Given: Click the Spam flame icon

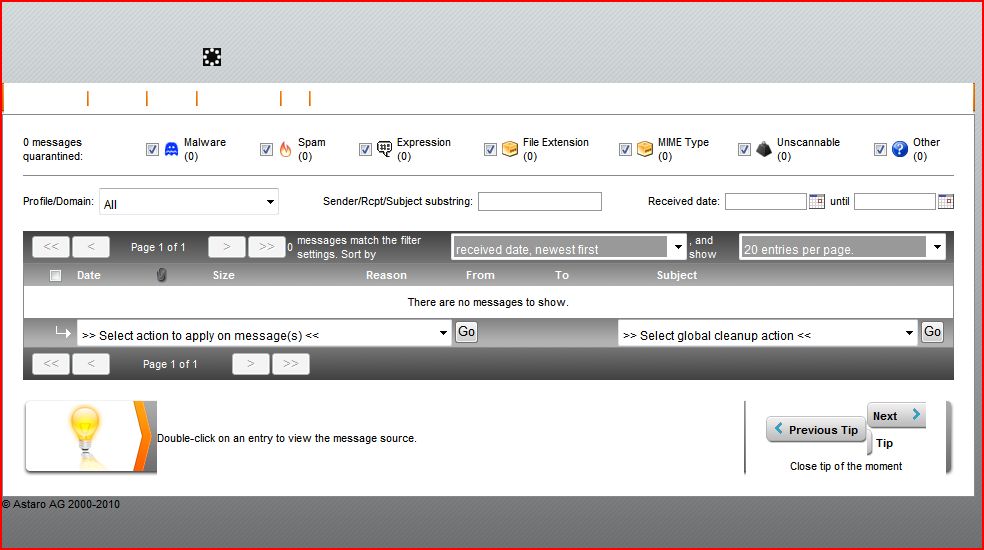Looking at the screenshot, I should (x=285, y=149).
